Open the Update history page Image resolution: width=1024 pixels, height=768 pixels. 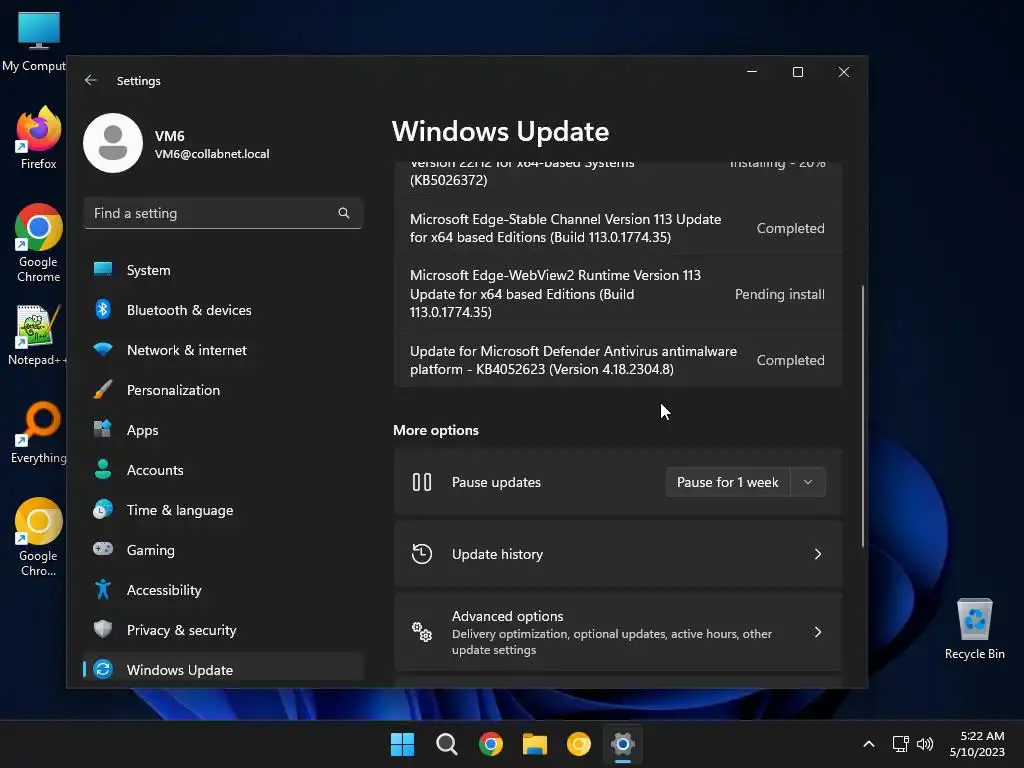(618, 554)
